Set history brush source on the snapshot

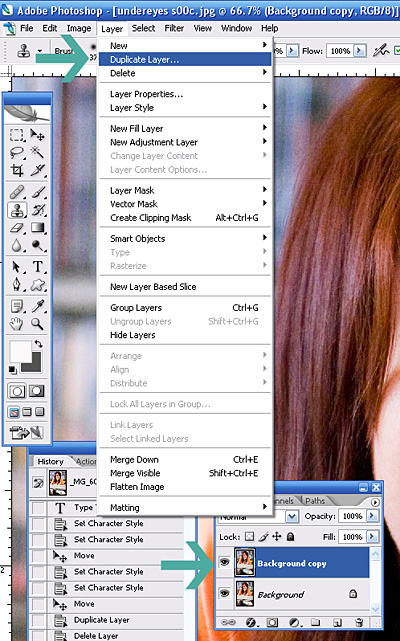38,483
